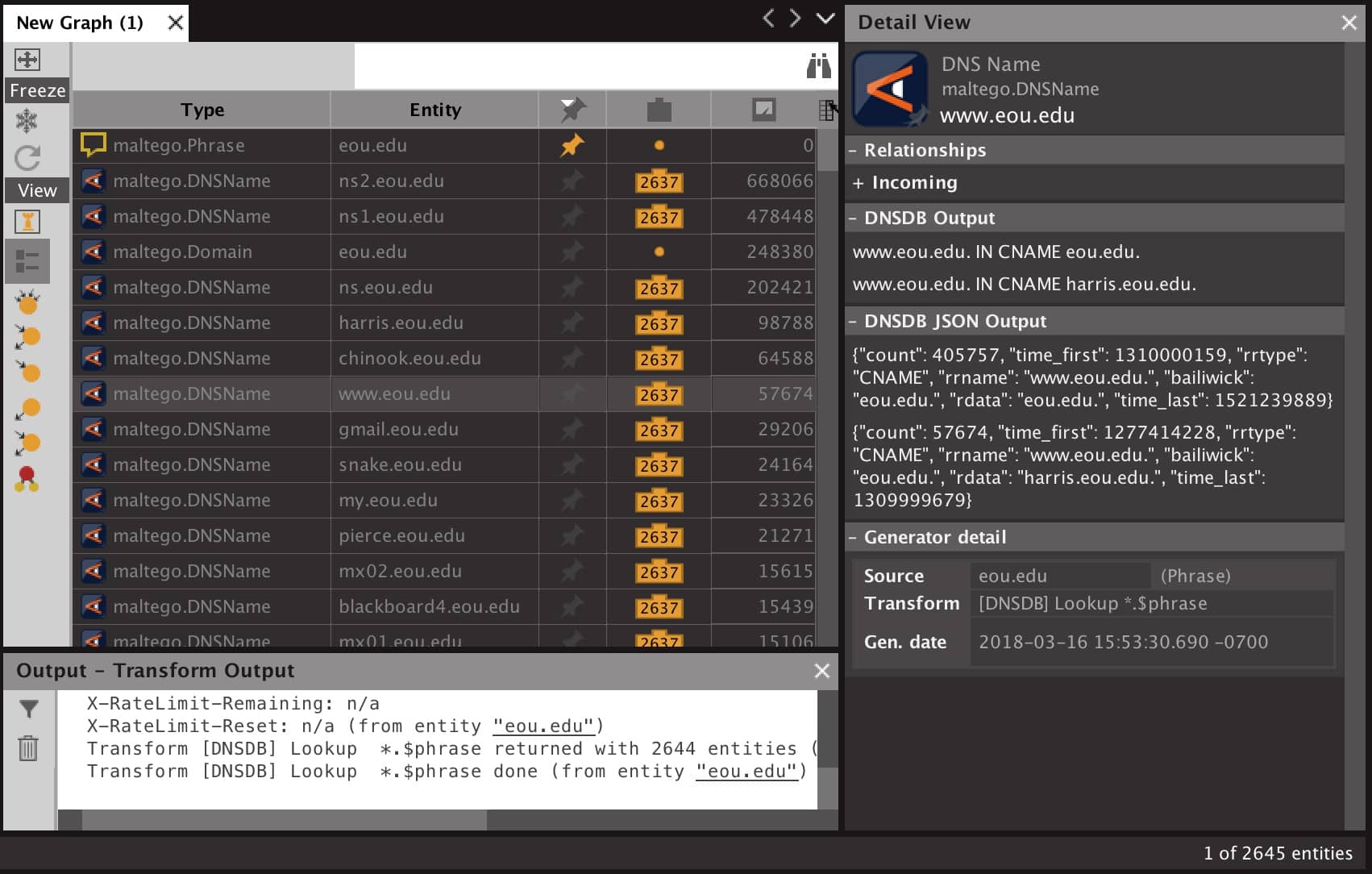Screen dimensions: 1372x874
Task: Select the pierce.eou.edu entity cell
Action: (x=434, y=535)
